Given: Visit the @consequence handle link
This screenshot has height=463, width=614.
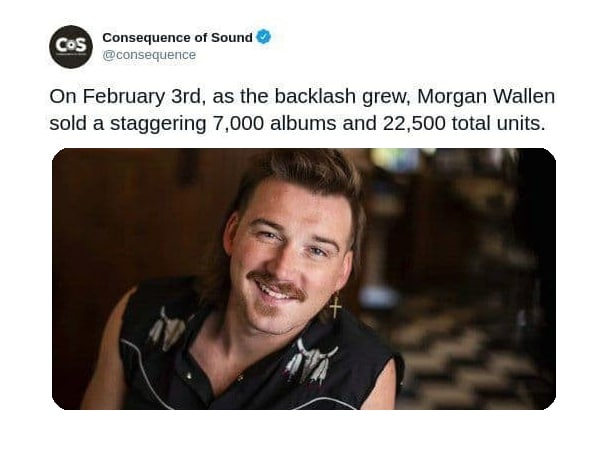Looking at the screenshot, I should (x=149, y=55).
